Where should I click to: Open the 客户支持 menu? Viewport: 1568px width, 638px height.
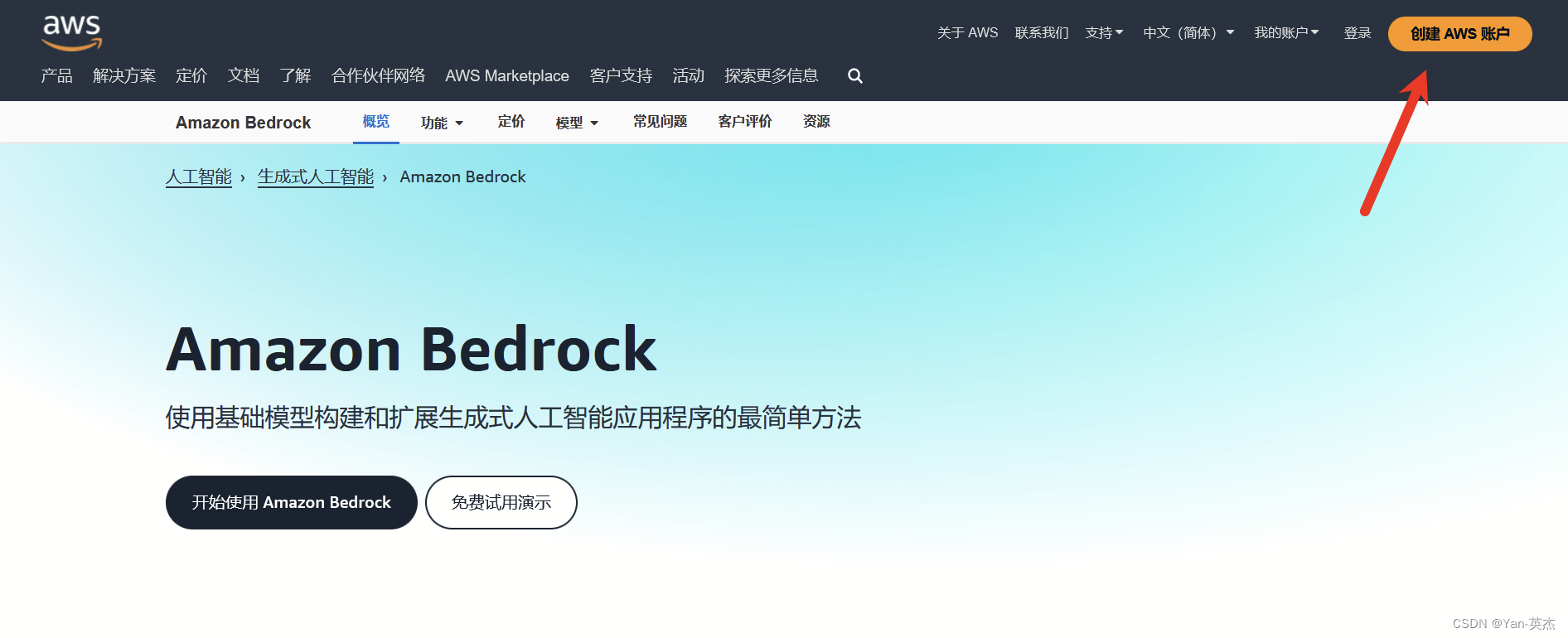tap(621, 76)
